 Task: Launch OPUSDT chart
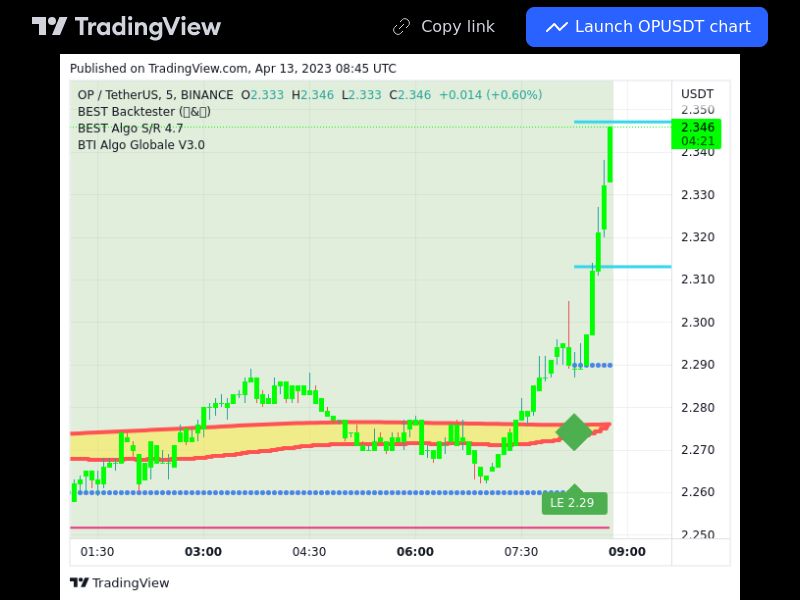click(646, 27)
